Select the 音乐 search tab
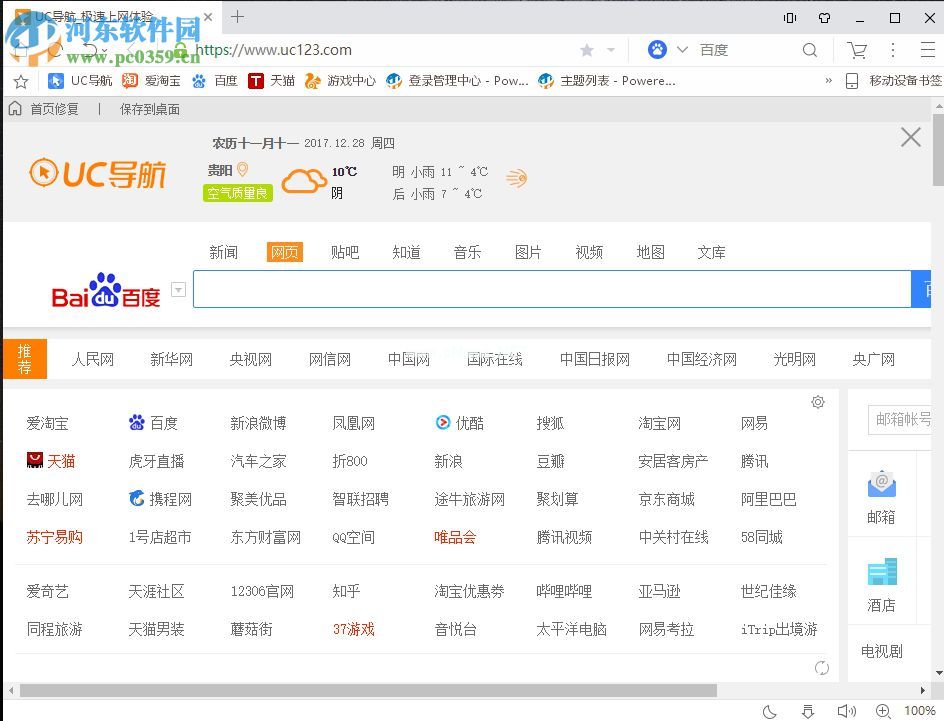The height and width of the screenshot is (721, 944). point(467,252)
